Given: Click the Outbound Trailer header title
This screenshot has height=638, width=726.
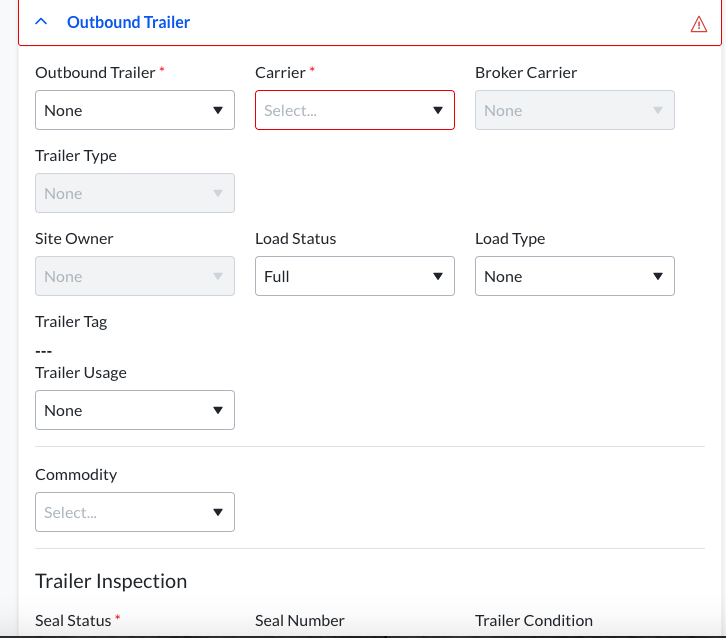Looking at the screenshot, I should tap(128, 22).
